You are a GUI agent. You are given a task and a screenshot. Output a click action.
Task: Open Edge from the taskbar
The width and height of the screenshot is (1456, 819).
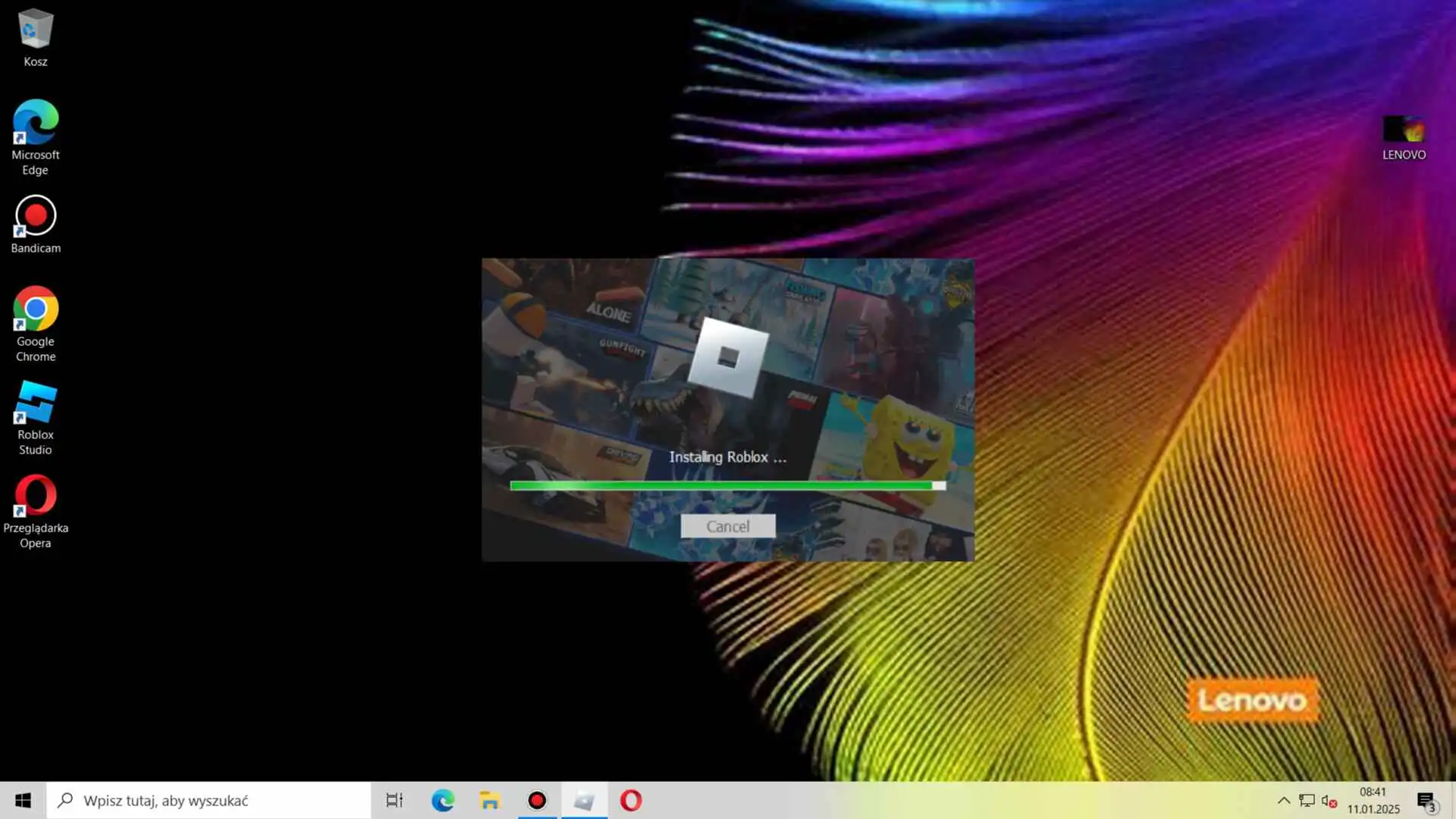[x=443, y=800]
